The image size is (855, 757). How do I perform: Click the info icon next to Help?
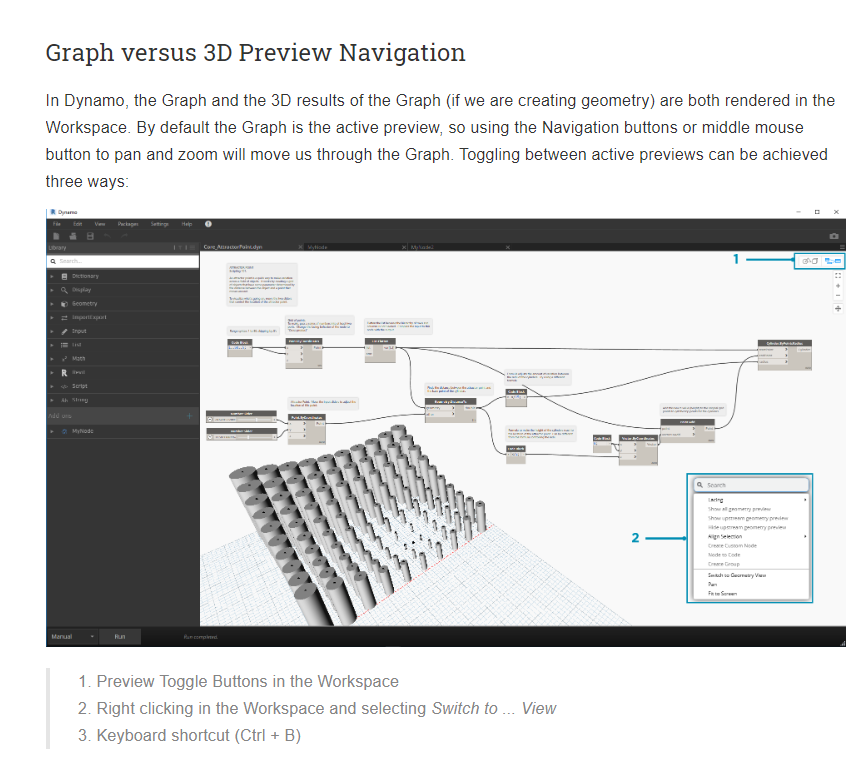point(208,224)
